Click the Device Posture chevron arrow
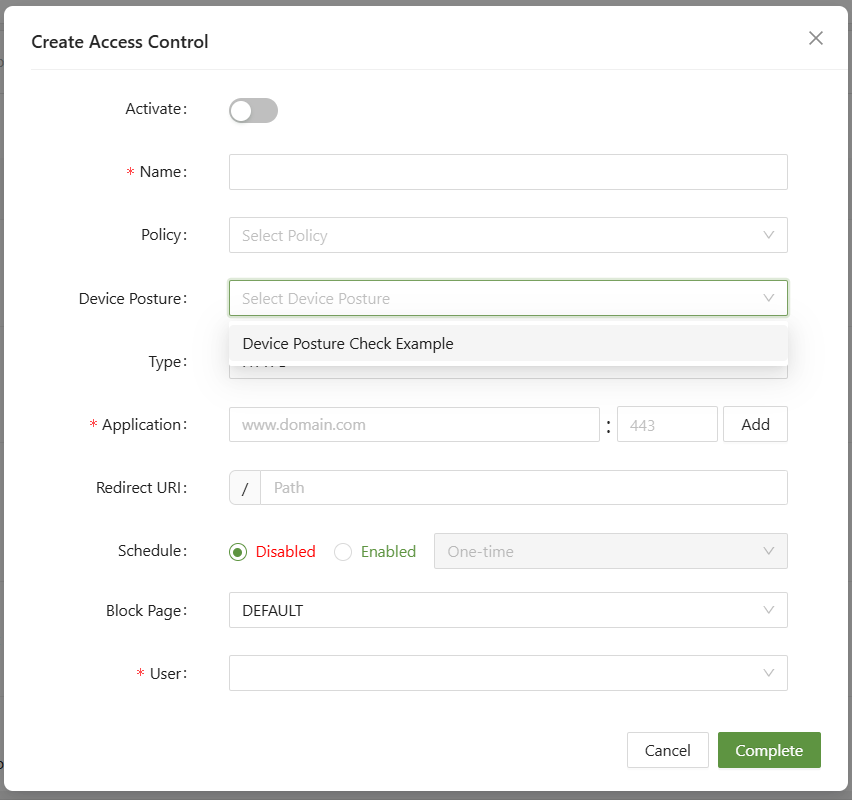Viewport: 852px width, 800px height. tap(768, 298)
